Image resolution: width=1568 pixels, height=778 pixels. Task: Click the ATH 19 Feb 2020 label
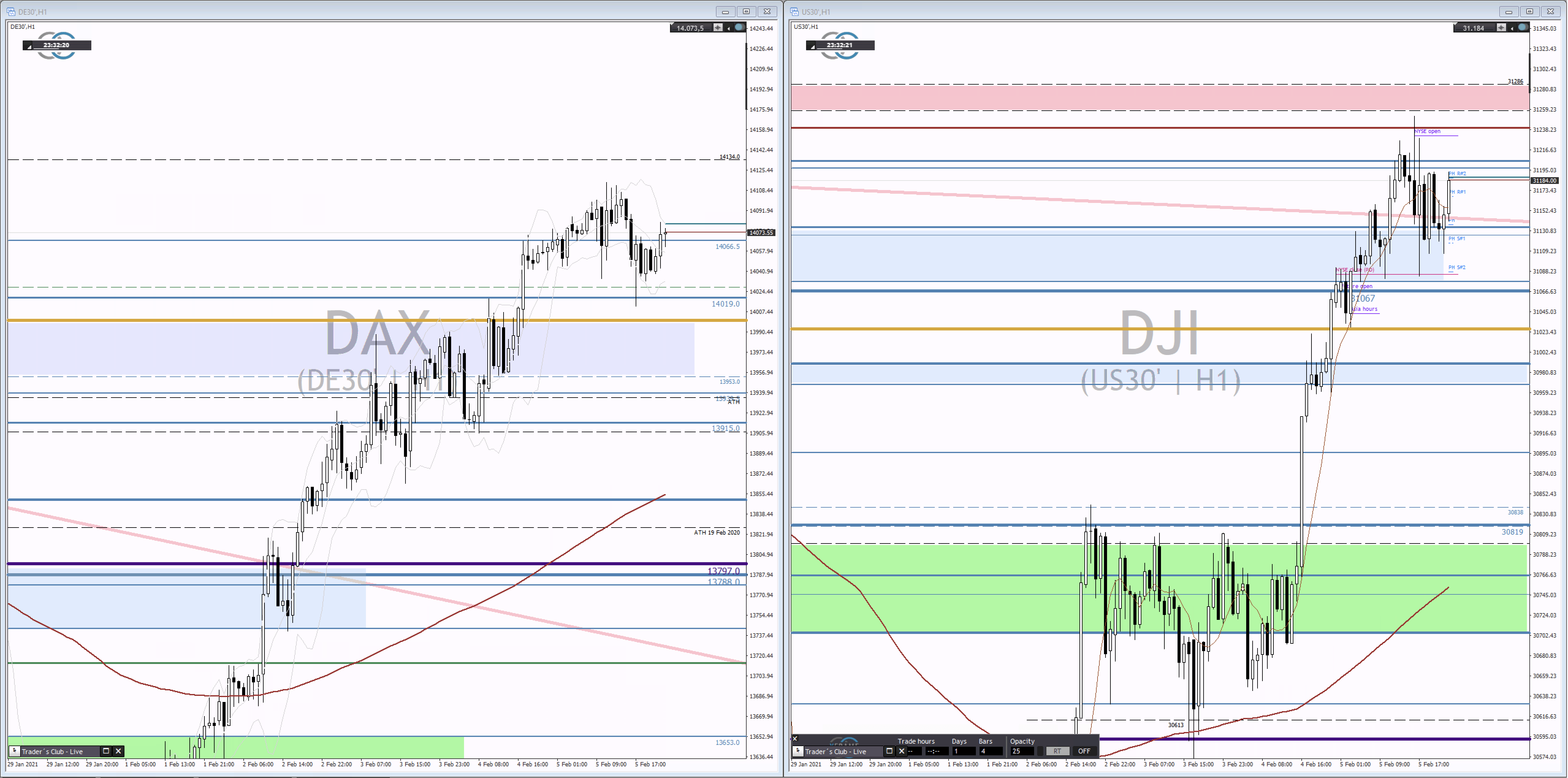point(717,533)
